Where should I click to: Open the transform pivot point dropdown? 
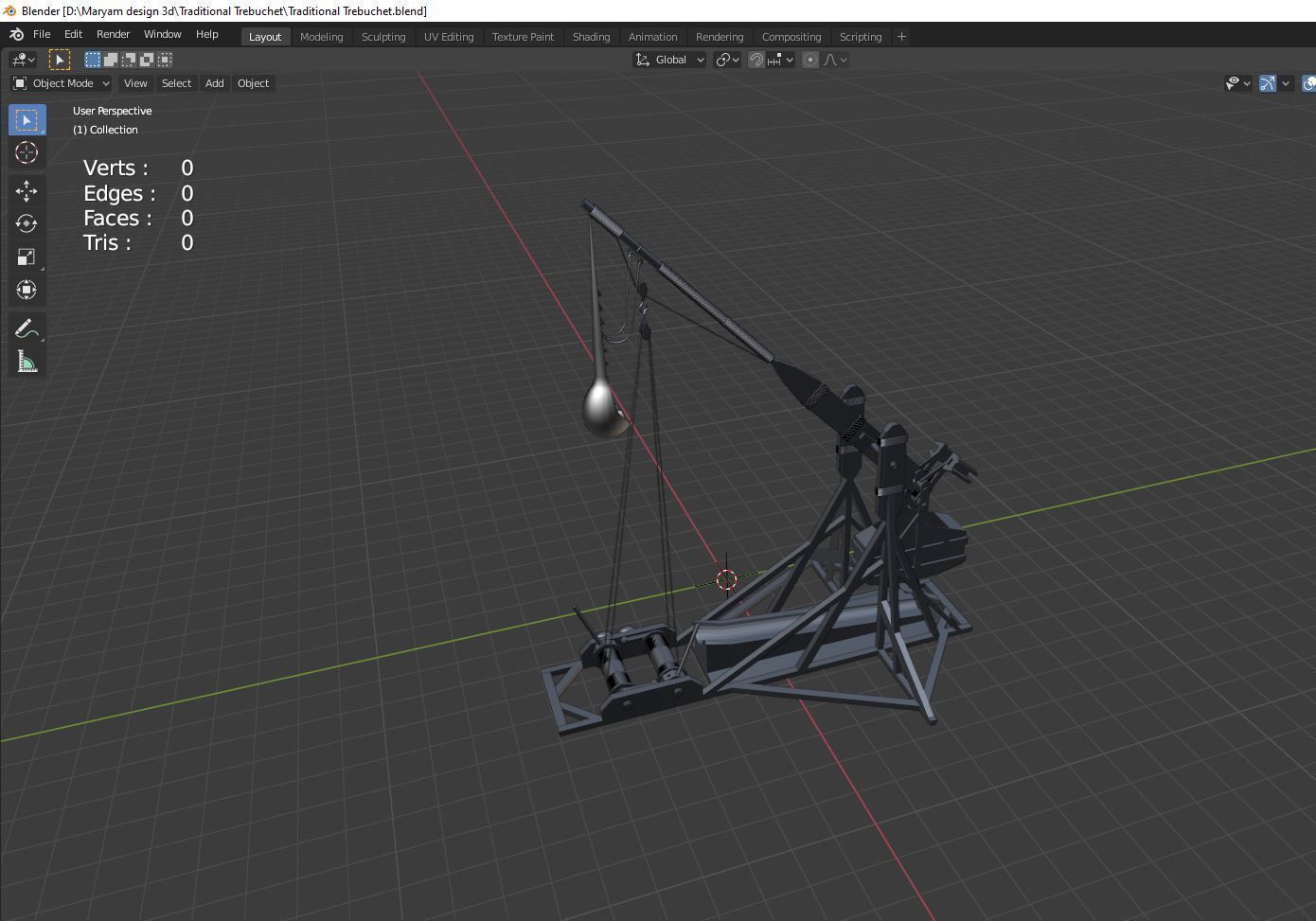727,60
